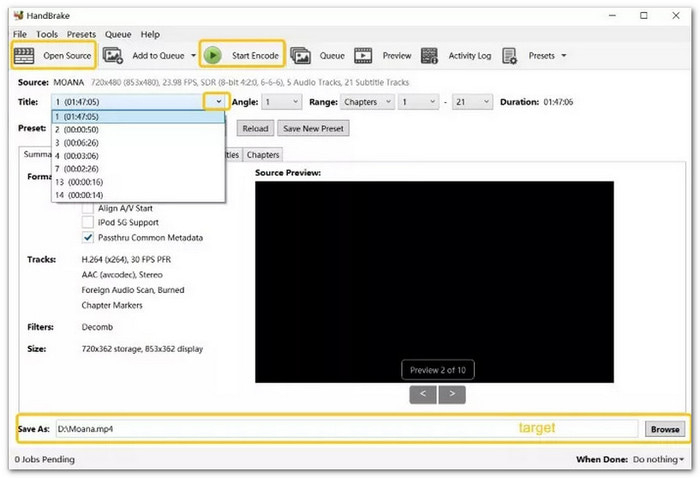Select title 1 (01:47:05) in list
Viewport: 700px width, 478px height.
(138, 117)
